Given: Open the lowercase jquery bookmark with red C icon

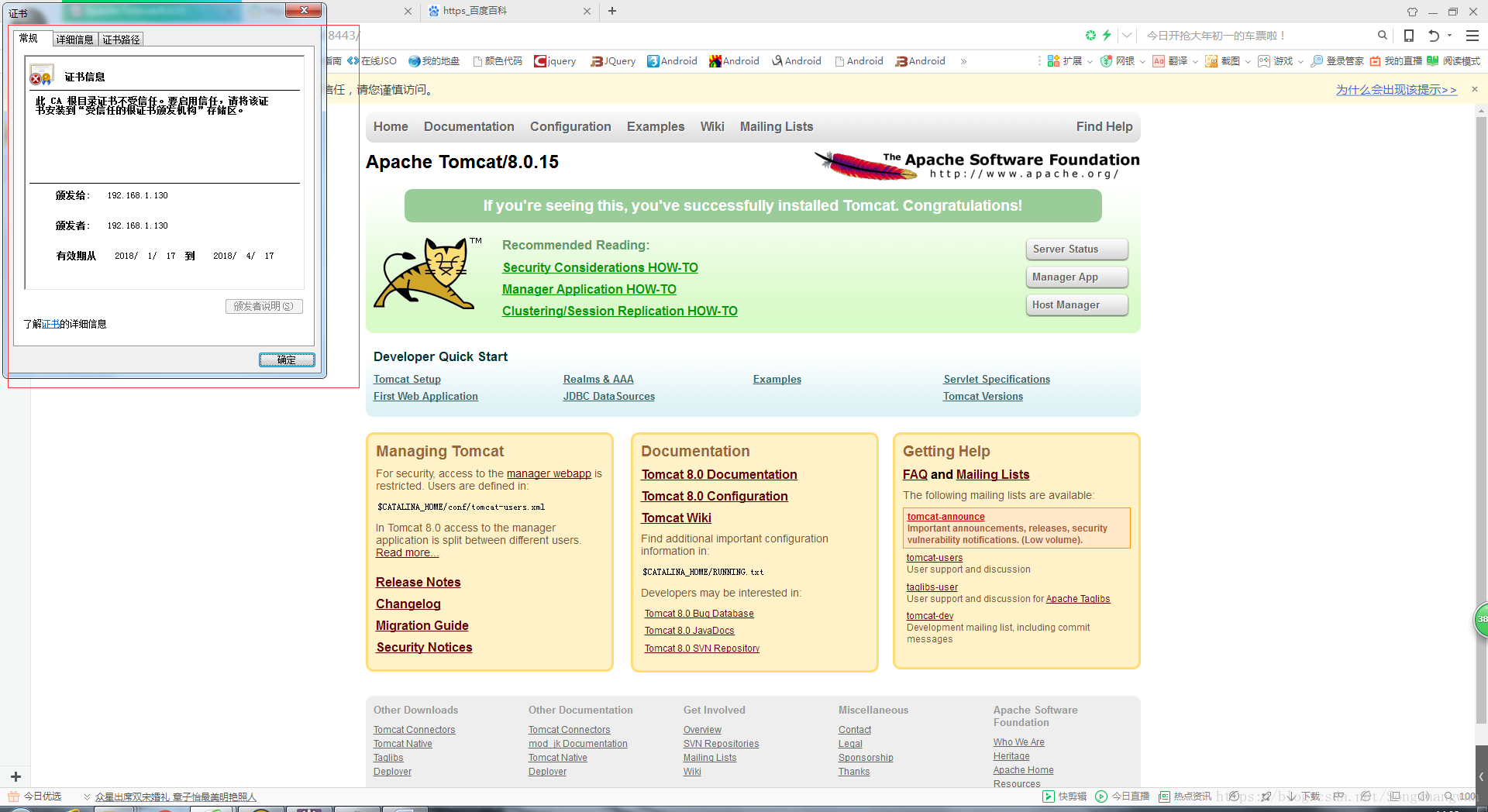Looking at the screenshot, I should (555, 61).
